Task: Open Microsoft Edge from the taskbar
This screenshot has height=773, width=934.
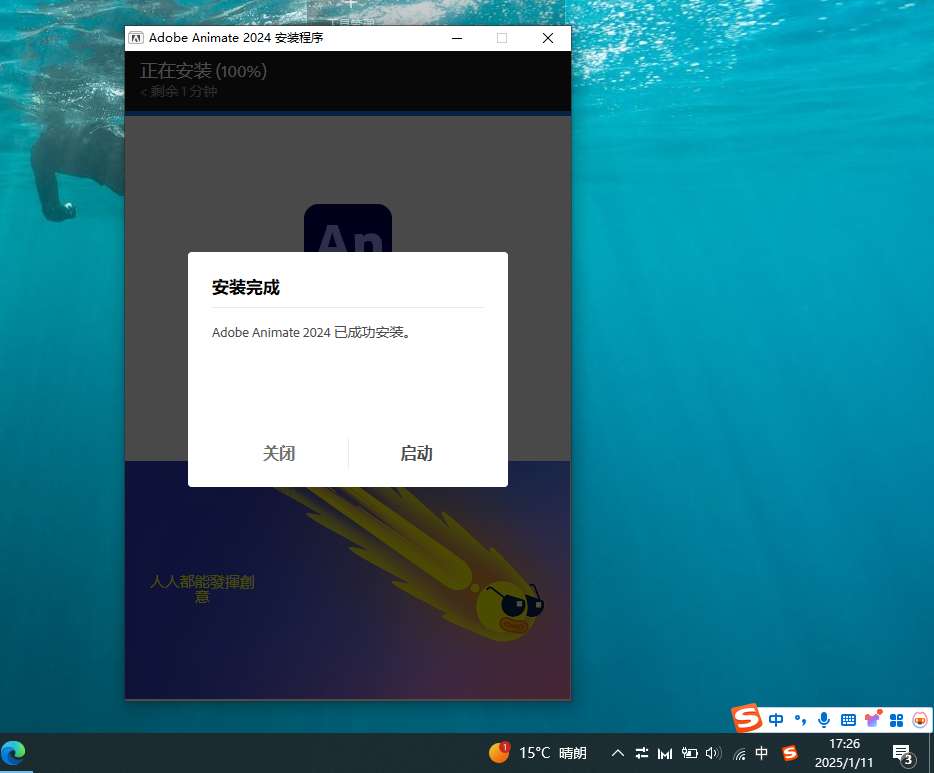Action: 13,753
